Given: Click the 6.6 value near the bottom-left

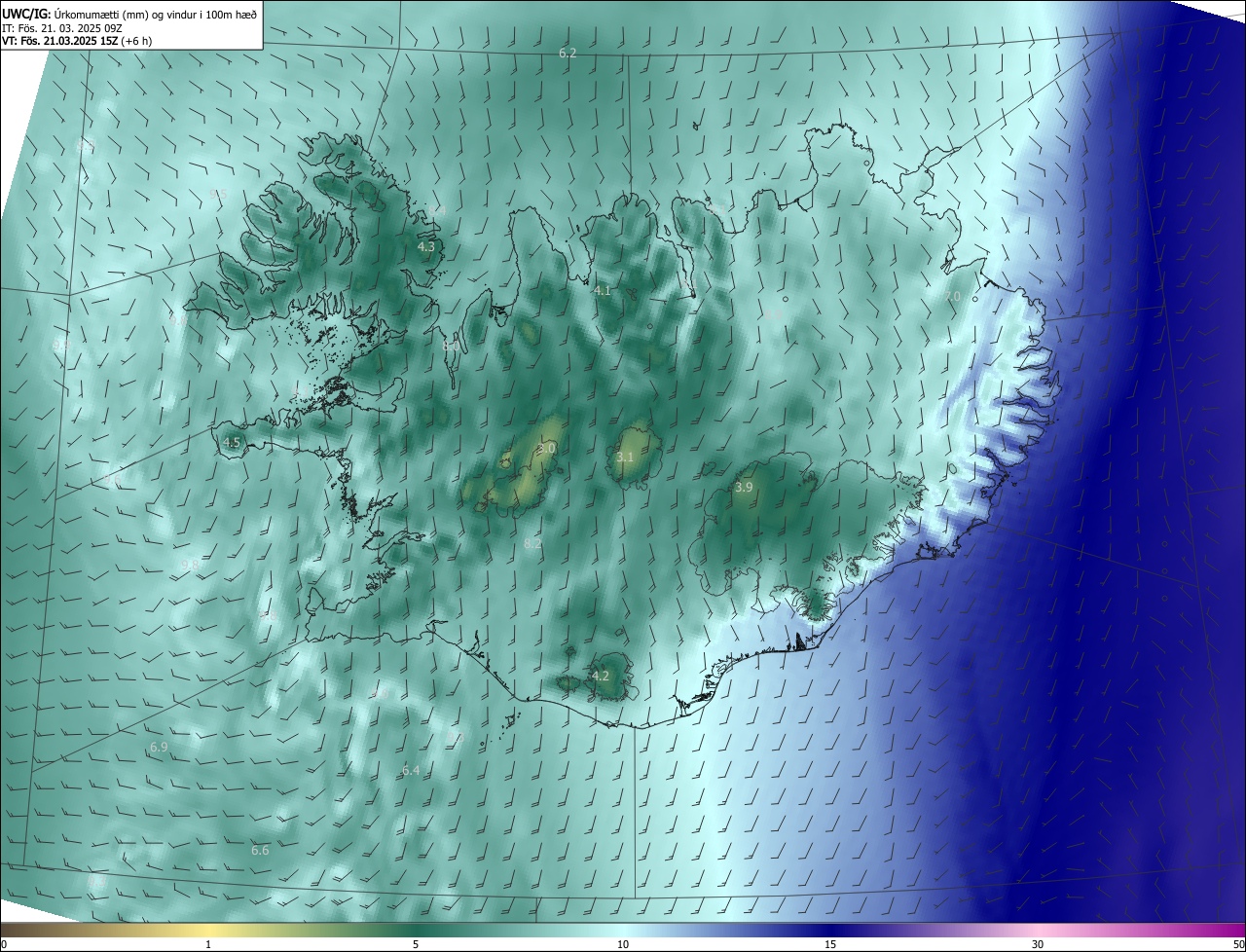Looking at the screenshot, I should click(260, 850).
